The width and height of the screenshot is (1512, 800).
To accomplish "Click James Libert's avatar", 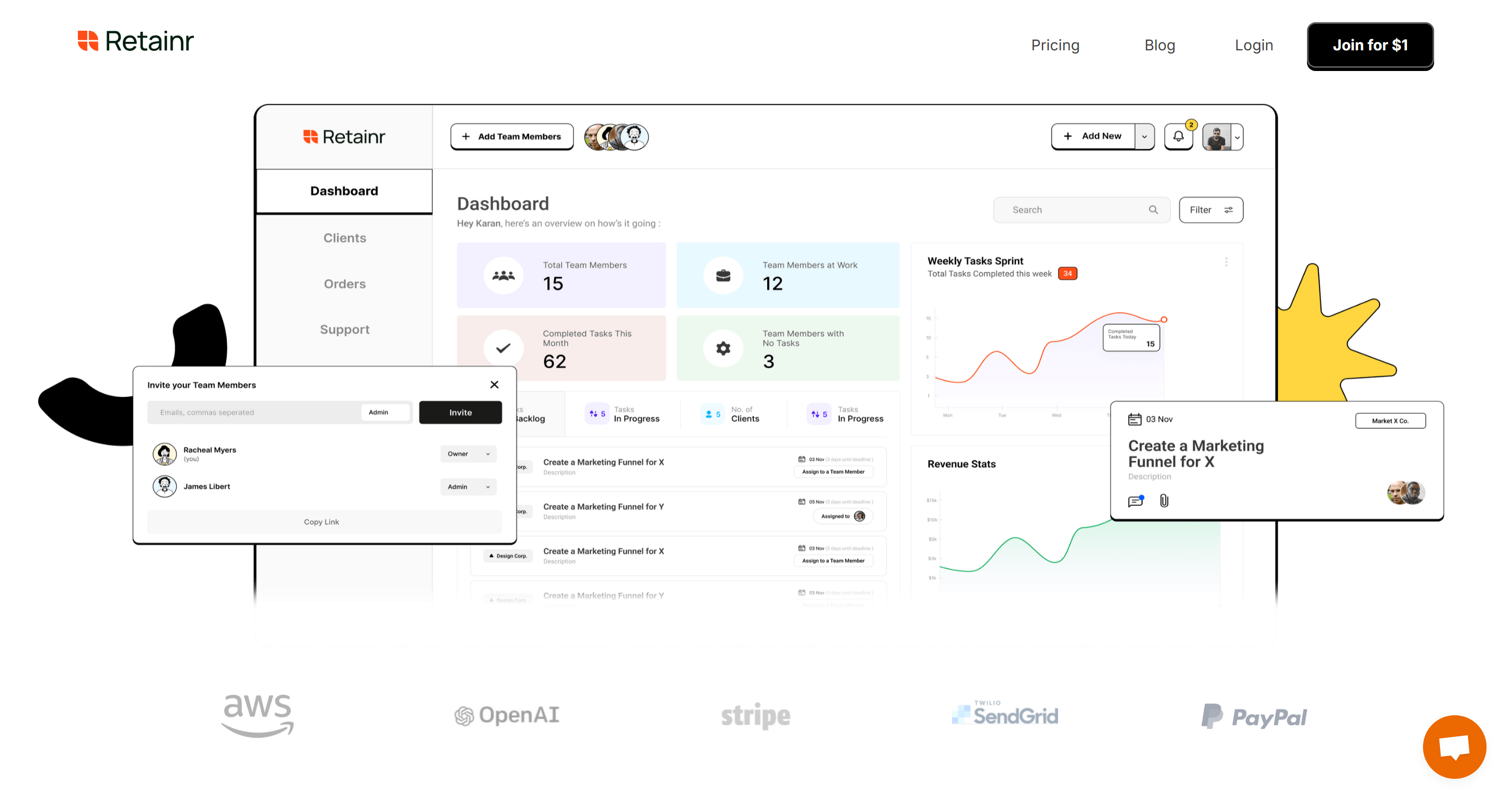I will point(165,486).
